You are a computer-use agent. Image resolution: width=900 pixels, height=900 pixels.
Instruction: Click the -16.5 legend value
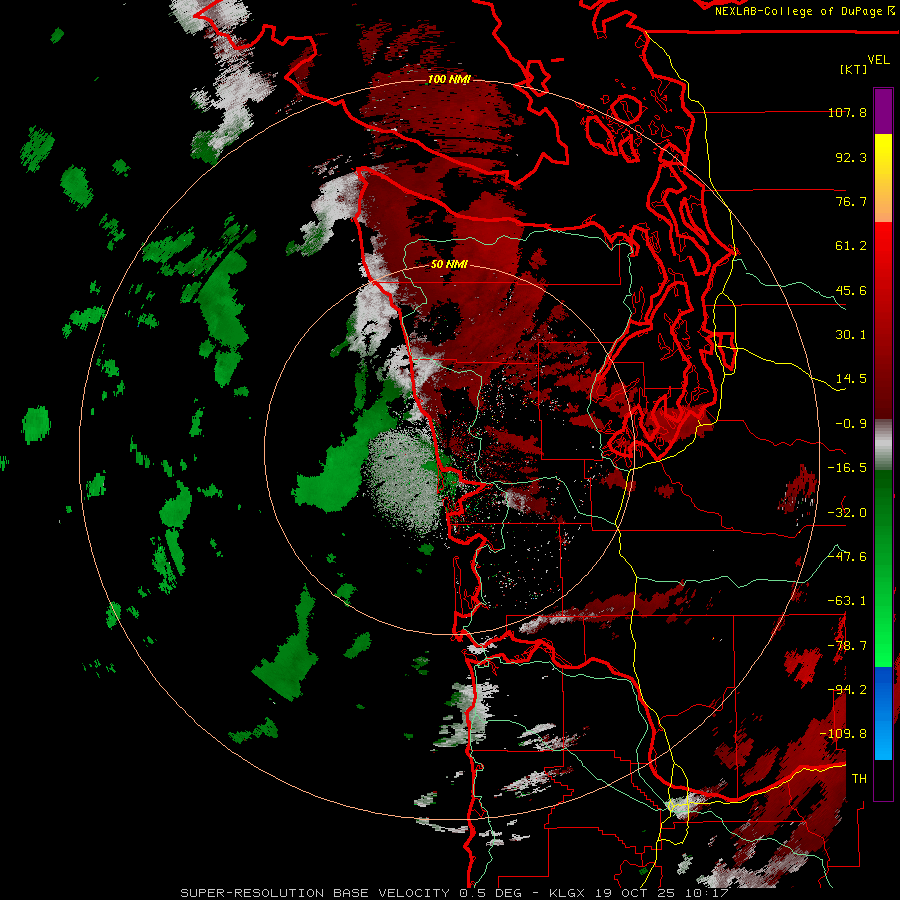click(847, 468)
